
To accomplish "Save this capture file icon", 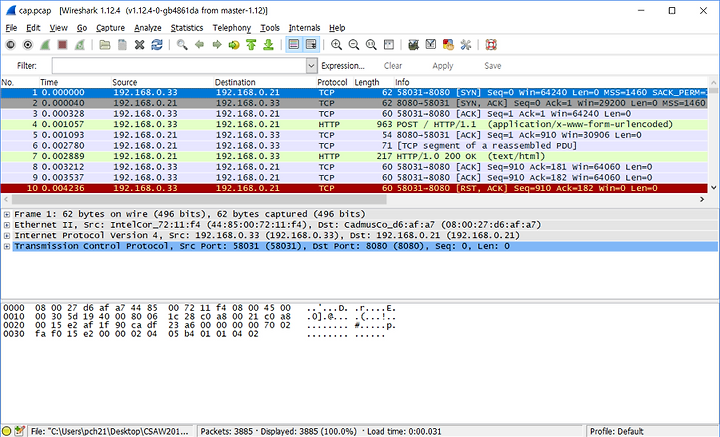I will pos(122,45).
